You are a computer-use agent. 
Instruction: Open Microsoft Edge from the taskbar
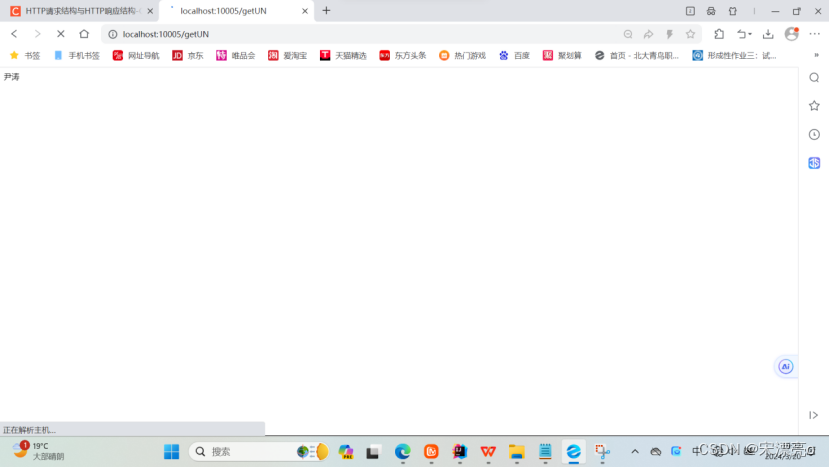[x=403, y=452]
